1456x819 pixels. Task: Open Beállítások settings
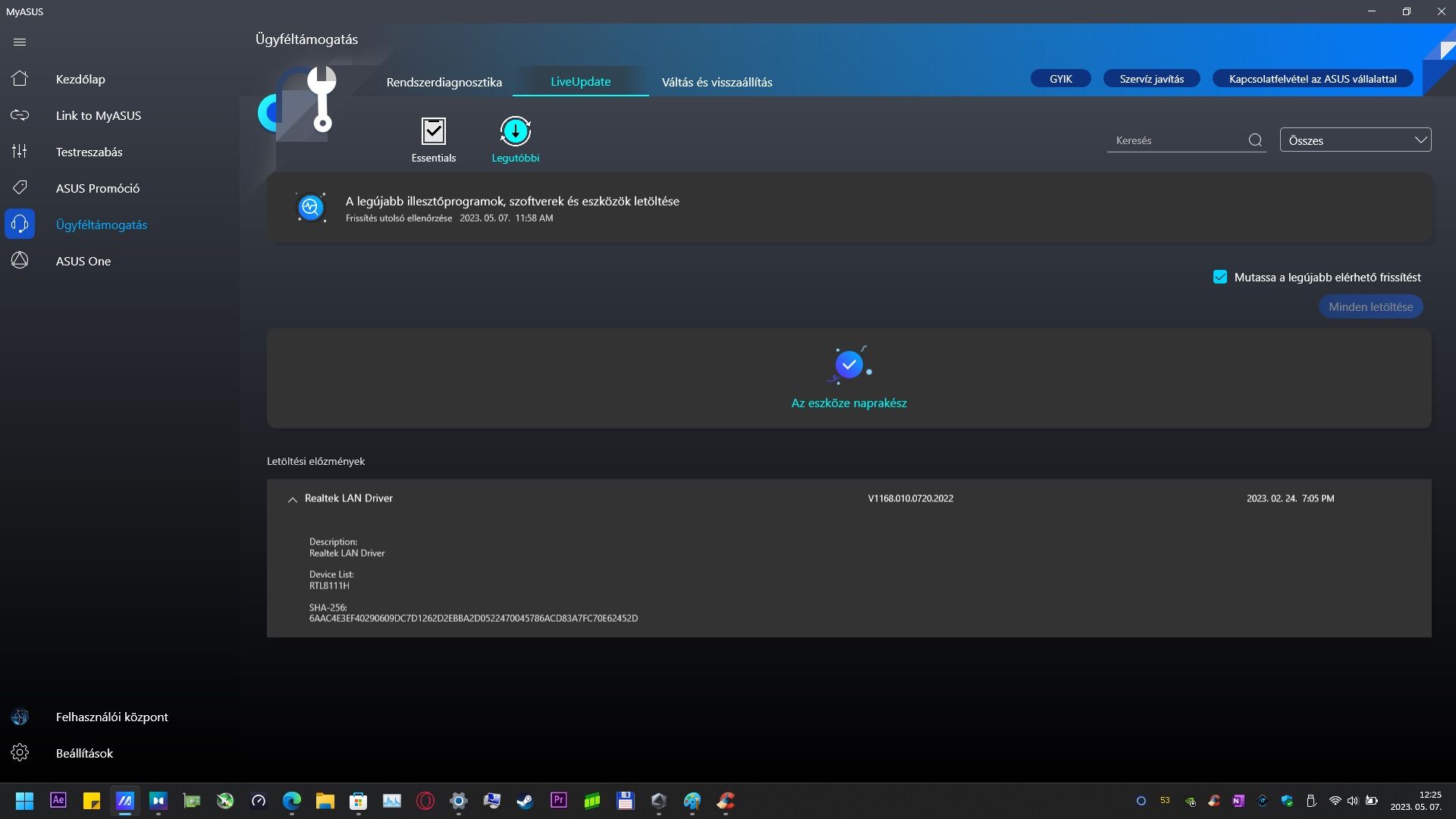(84, 753)
